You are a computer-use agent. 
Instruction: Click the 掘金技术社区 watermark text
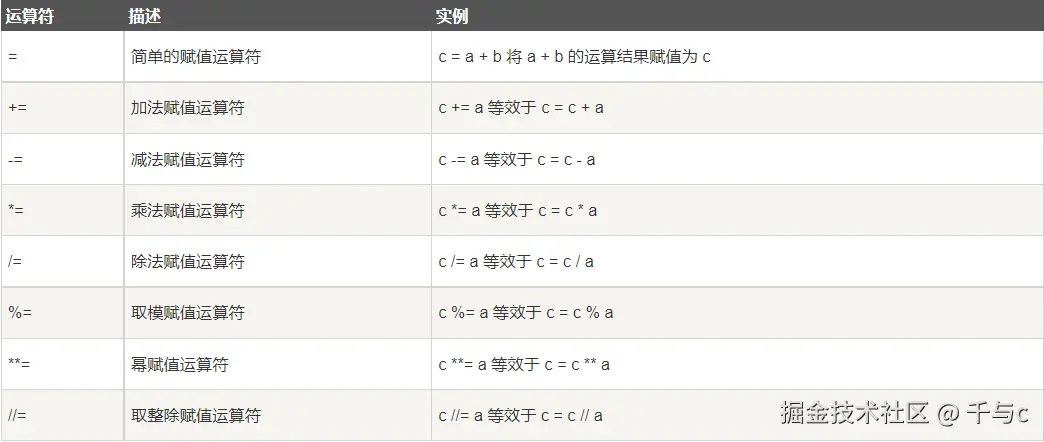(855, 413)
